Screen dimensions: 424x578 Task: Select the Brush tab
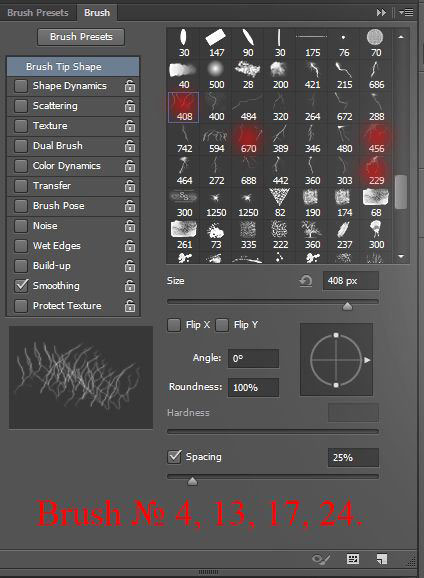point(97,13)
